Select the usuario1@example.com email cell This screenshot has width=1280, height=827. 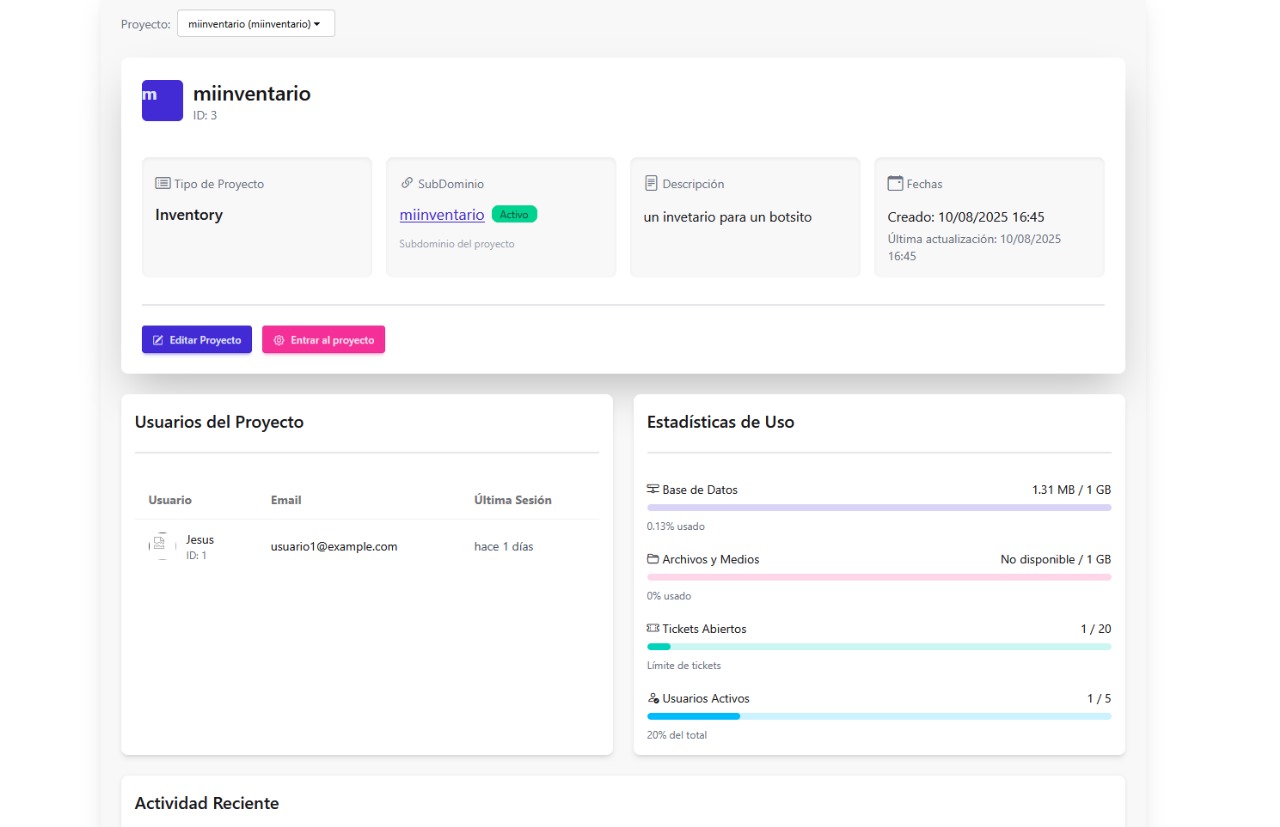[334, 547]
